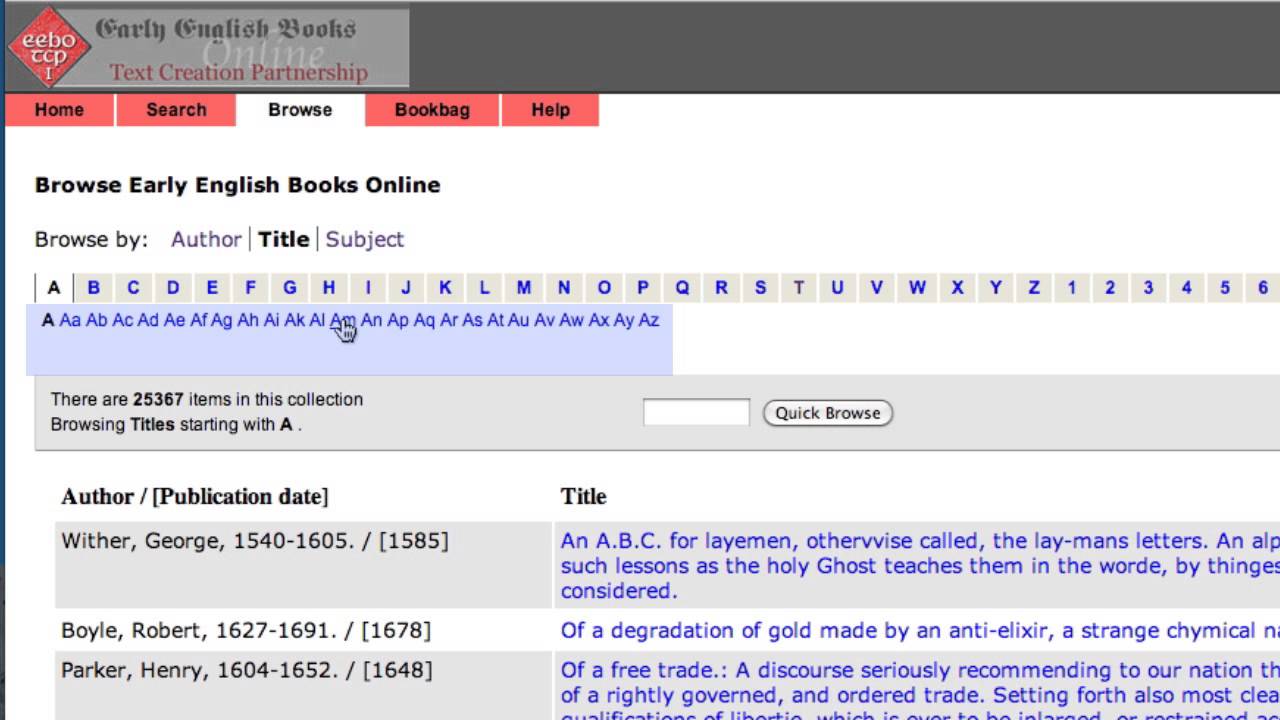The width and height of the screenshot is (1280, 720).
Task: Open the Help tab
Action: coord(550,110)
